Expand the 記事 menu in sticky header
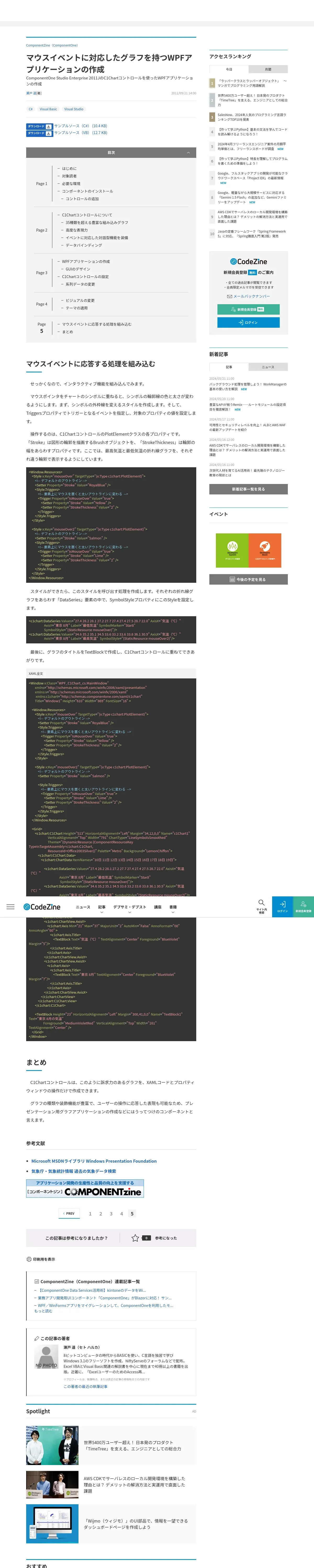 point(102,907)
